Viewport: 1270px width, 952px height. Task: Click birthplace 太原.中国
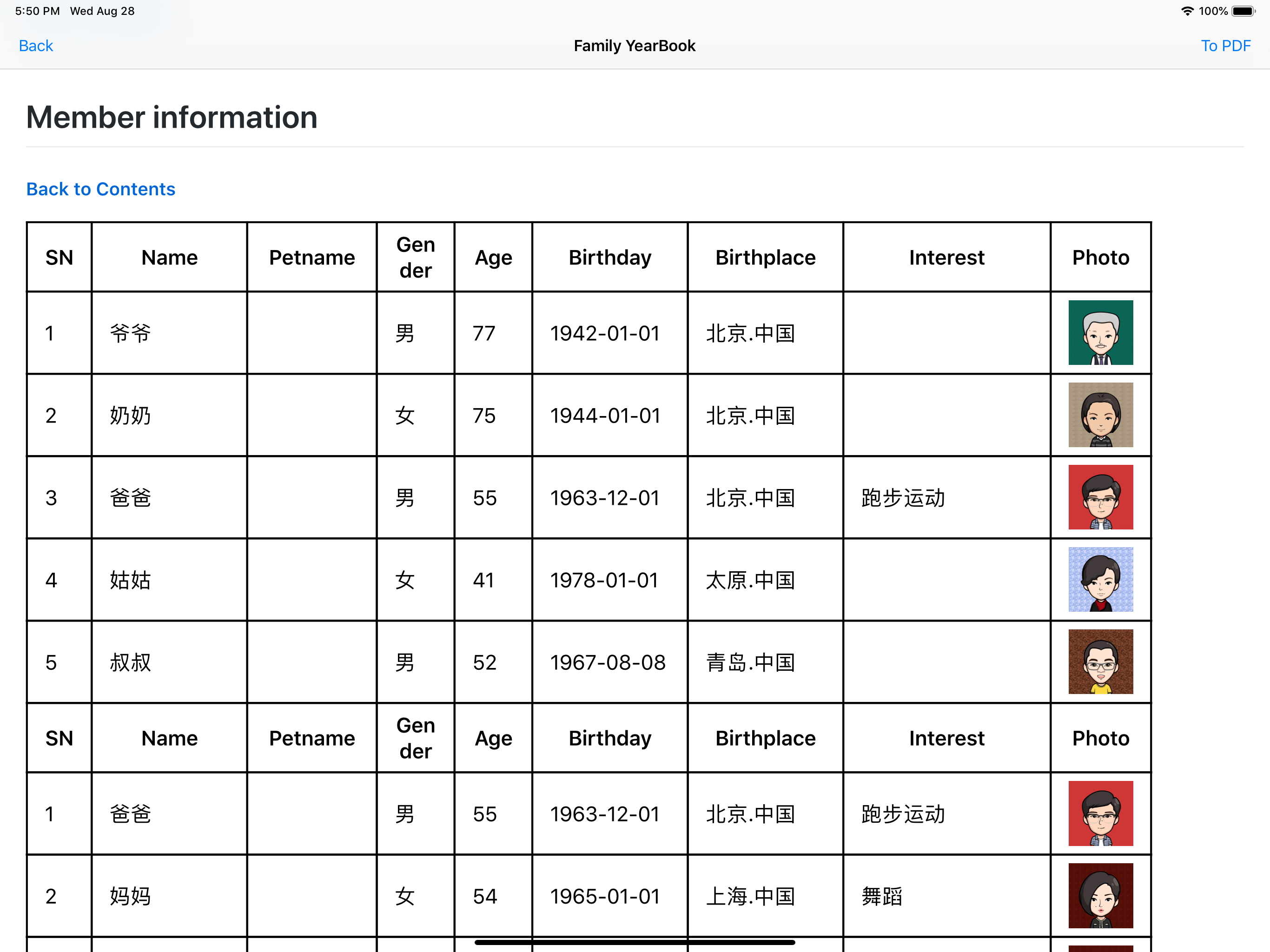point(750,580)
